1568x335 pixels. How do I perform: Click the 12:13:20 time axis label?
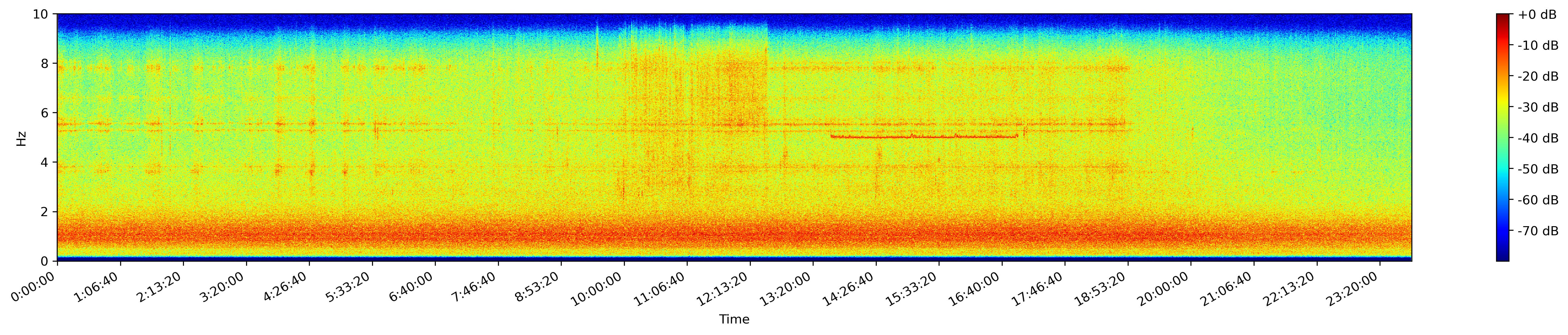[x=725, y=288]
